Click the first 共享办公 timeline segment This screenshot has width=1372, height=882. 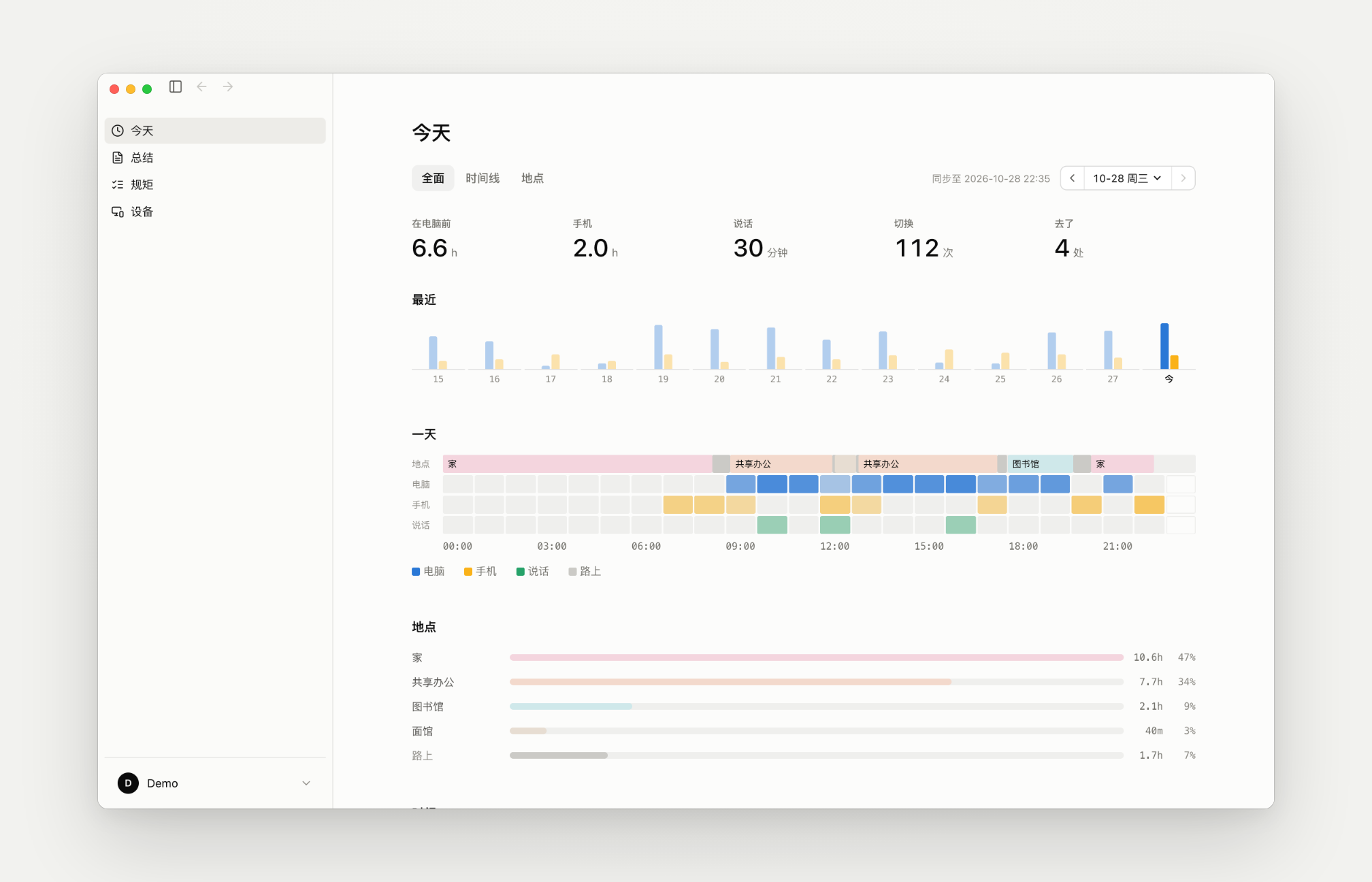pyautogui.click(x=781, y=464)
